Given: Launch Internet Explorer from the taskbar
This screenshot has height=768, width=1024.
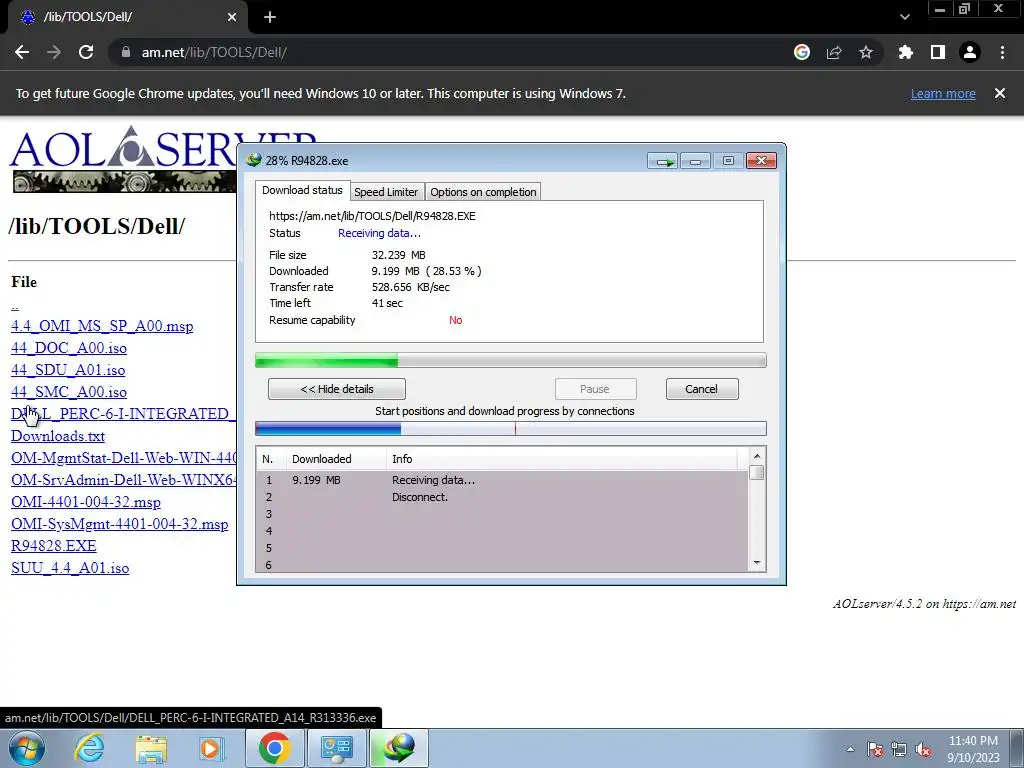Looking at the screenshot, I should tap(89, 748).
